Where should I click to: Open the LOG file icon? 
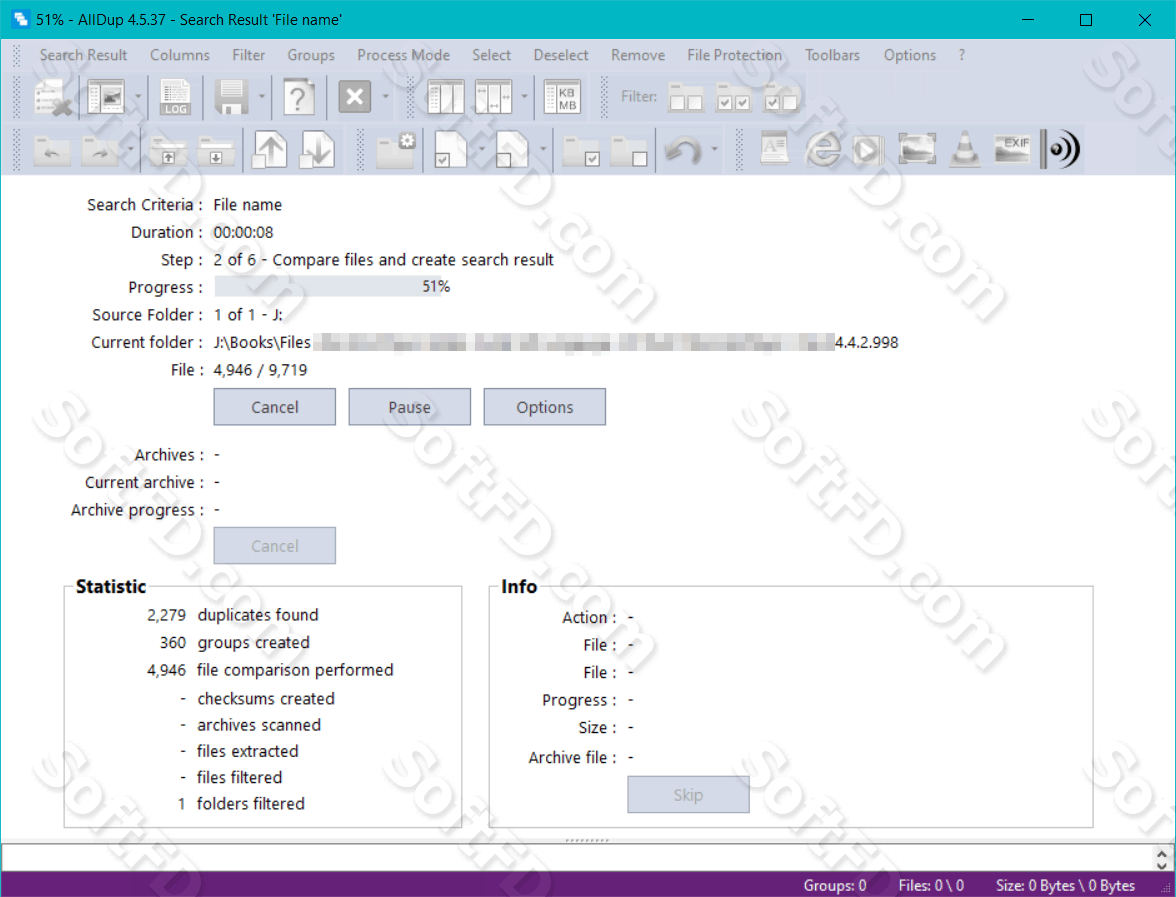click(176, 98)
